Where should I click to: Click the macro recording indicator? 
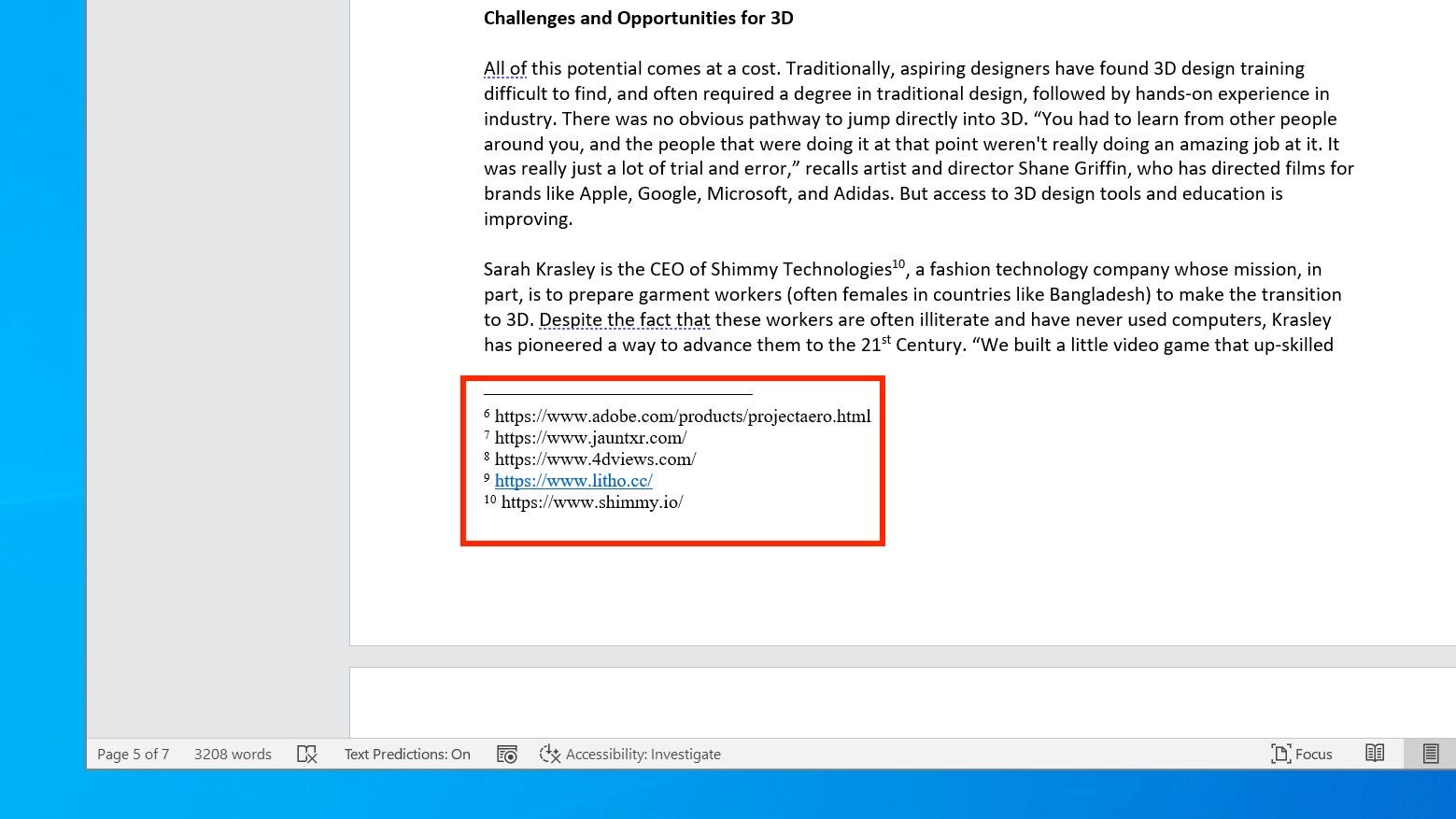[507, 754]
